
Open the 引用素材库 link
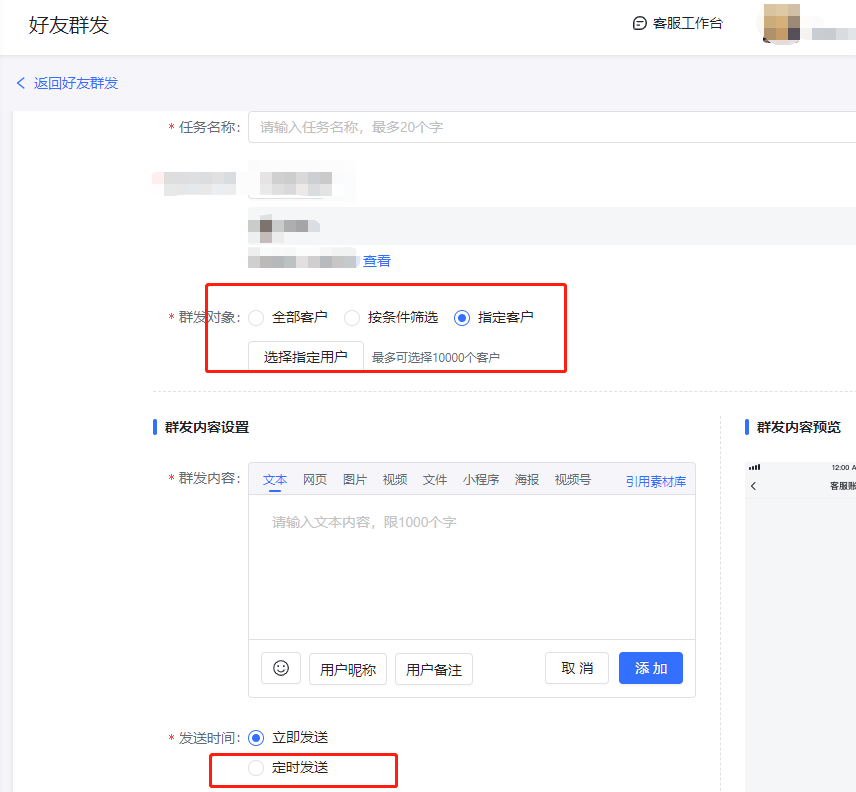[656, 481]
